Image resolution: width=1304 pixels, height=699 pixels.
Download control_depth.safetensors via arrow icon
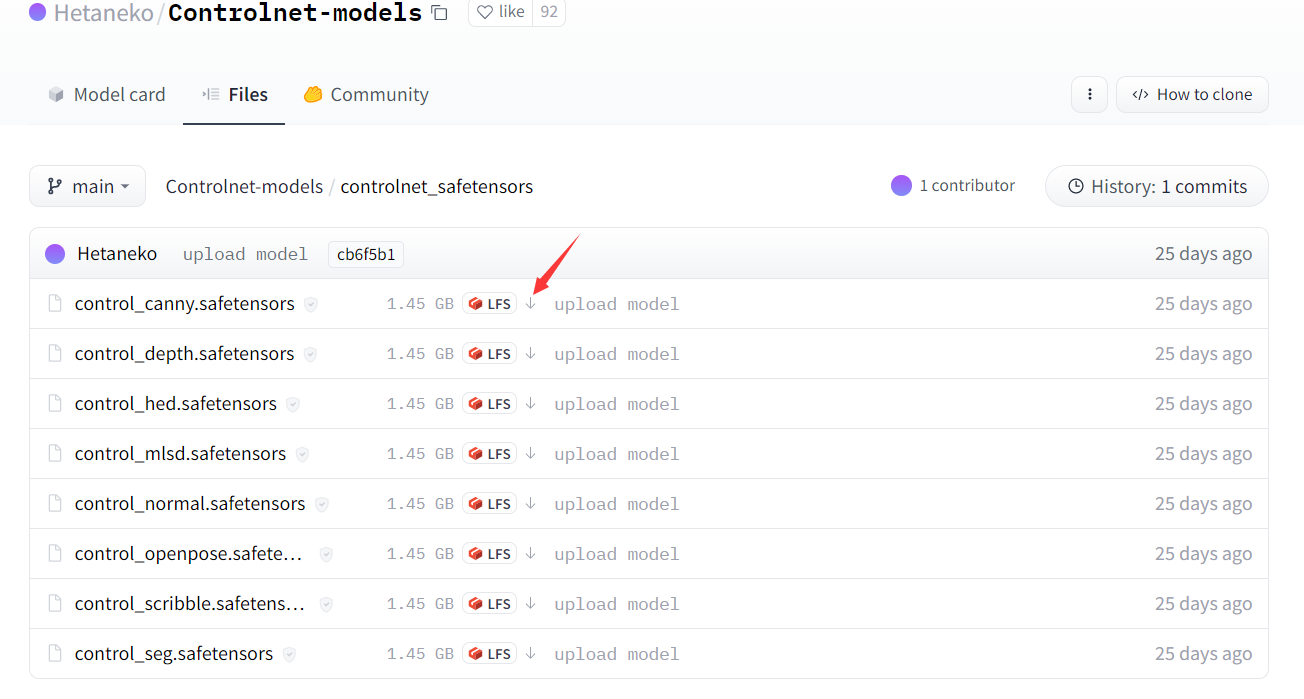coord(531,354)
